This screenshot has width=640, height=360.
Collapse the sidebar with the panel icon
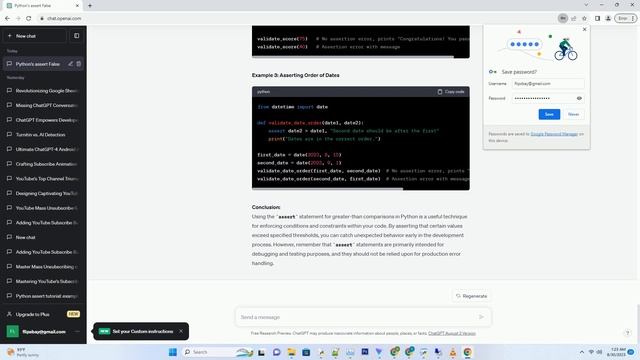[x=77, y=36]
